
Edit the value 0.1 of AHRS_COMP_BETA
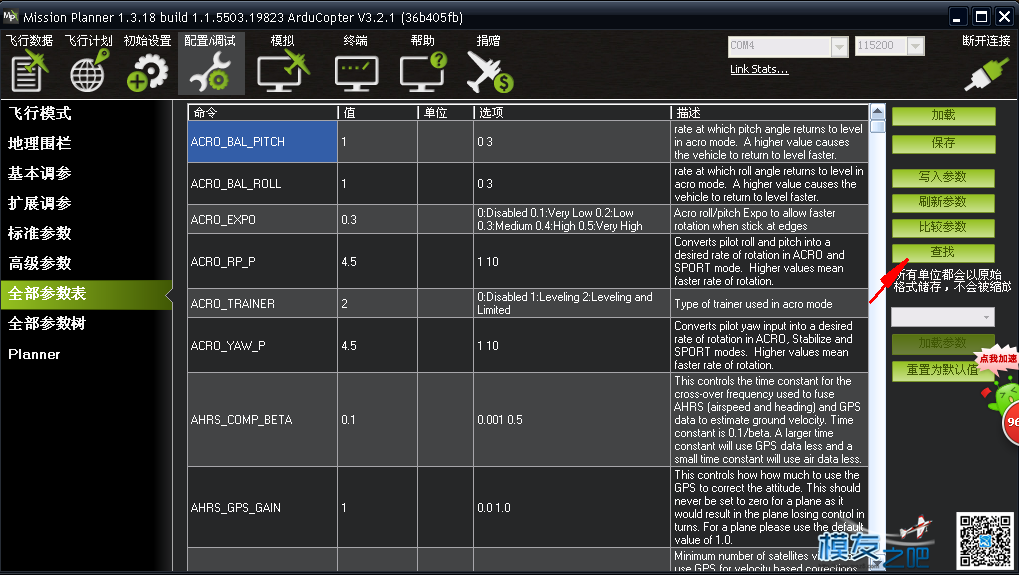click(x=378, y=420)
